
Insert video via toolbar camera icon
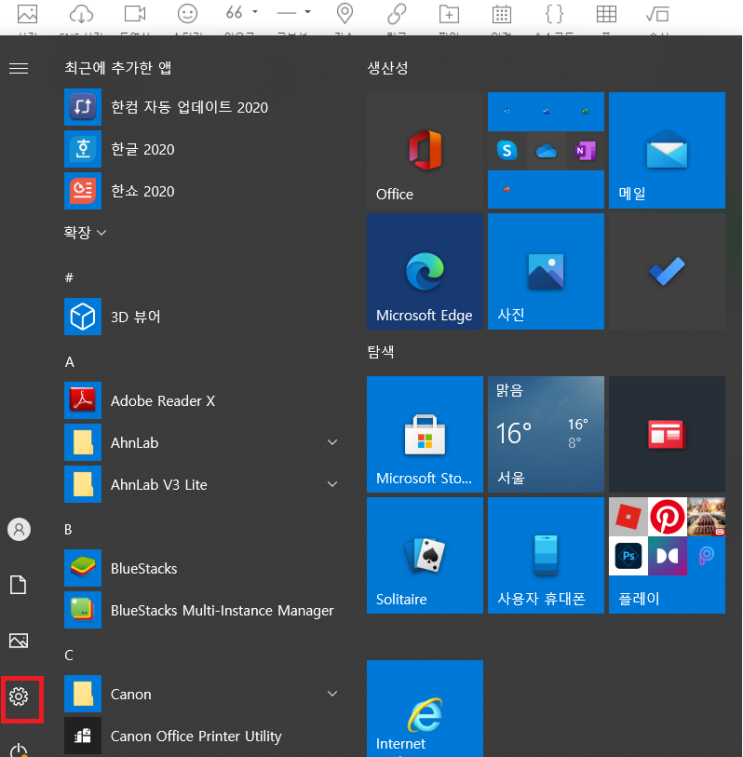135,14
